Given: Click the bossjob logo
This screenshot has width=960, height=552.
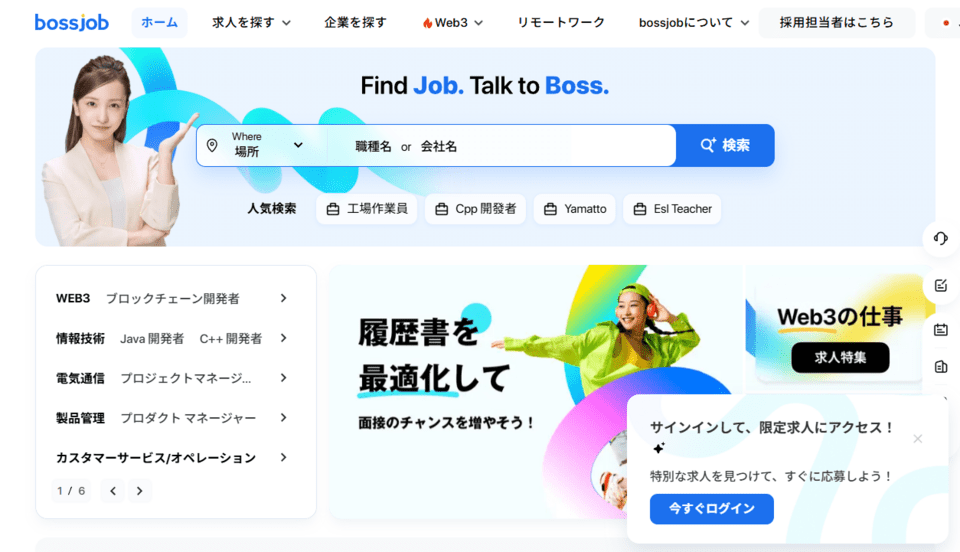Looking at the screenshot, I should pos(72,23).
